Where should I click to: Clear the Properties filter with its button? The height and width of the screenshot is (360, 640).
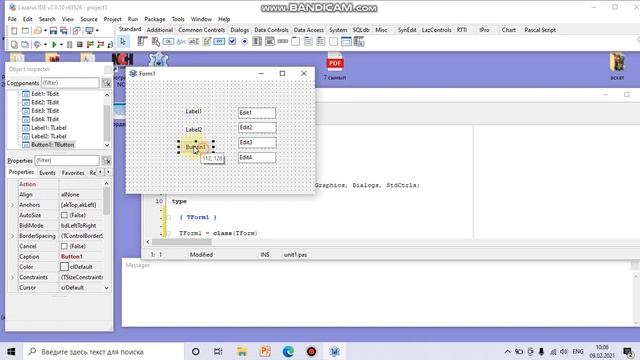(x=107, y=160)
